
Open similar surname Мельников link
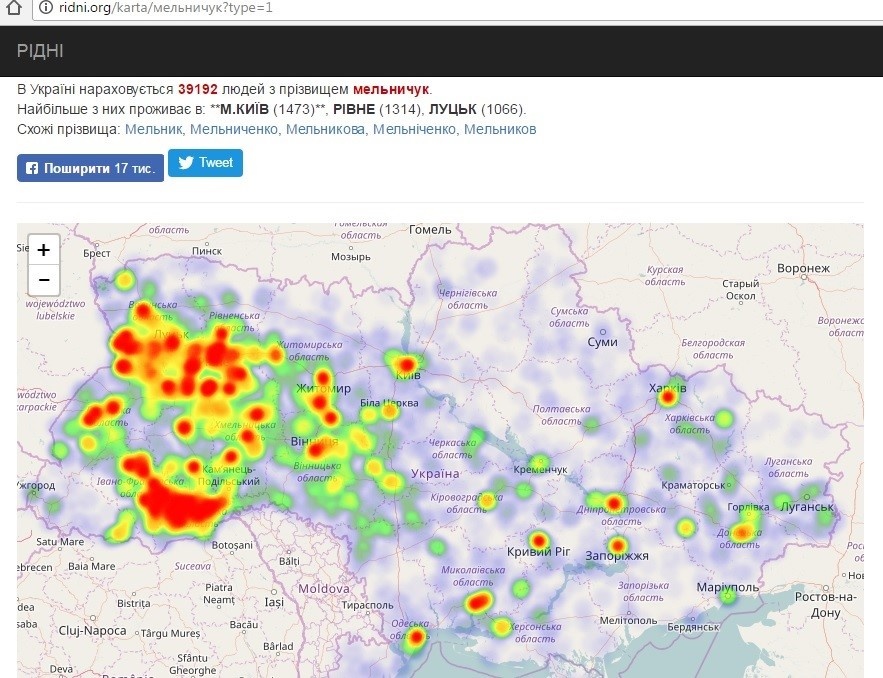point(500,129)
